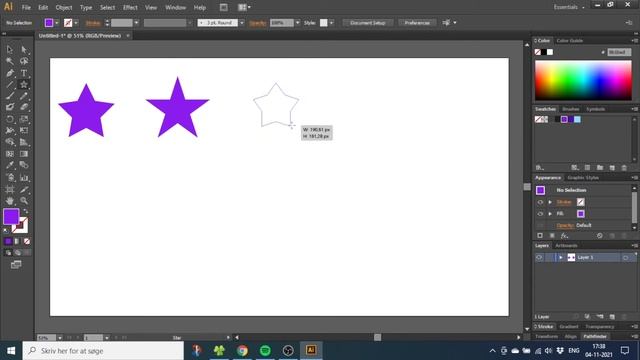Expand Fill attribute in Appearance panel
The image size is (640, 360).
[550, 213]
